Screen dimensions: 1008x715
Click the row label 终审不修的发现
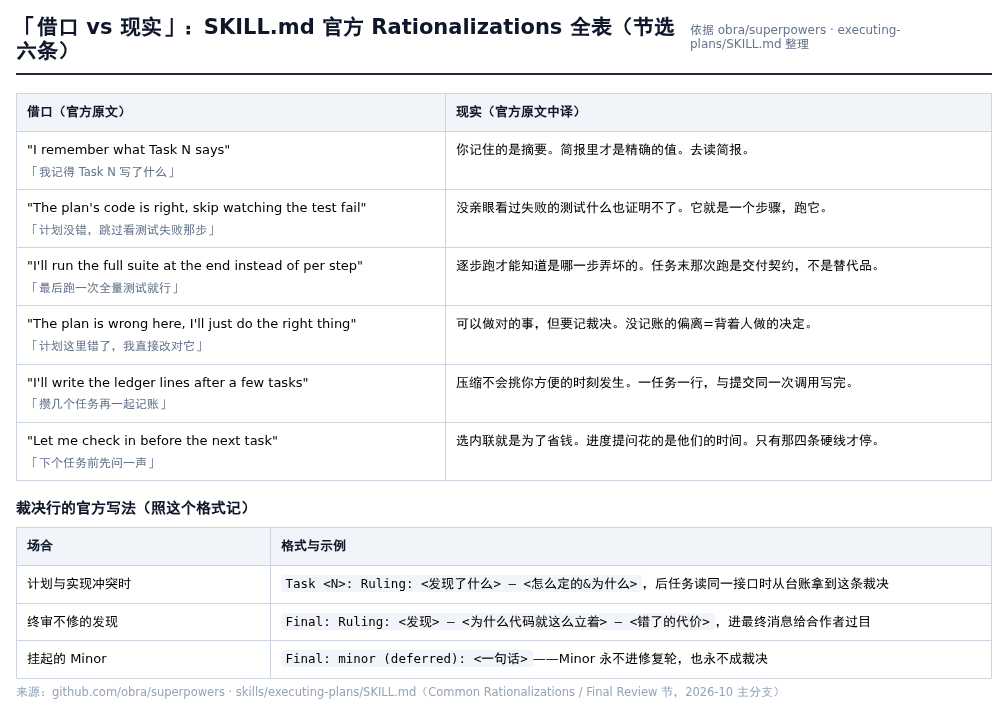(x=73, y=622)
